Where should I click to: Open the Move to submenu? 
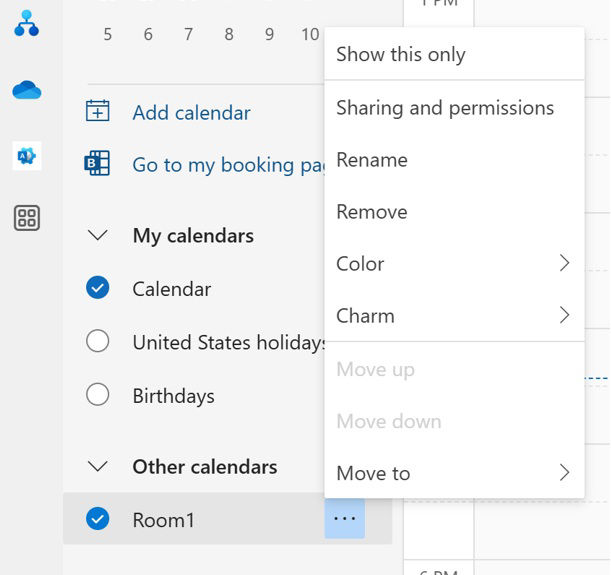454,473
